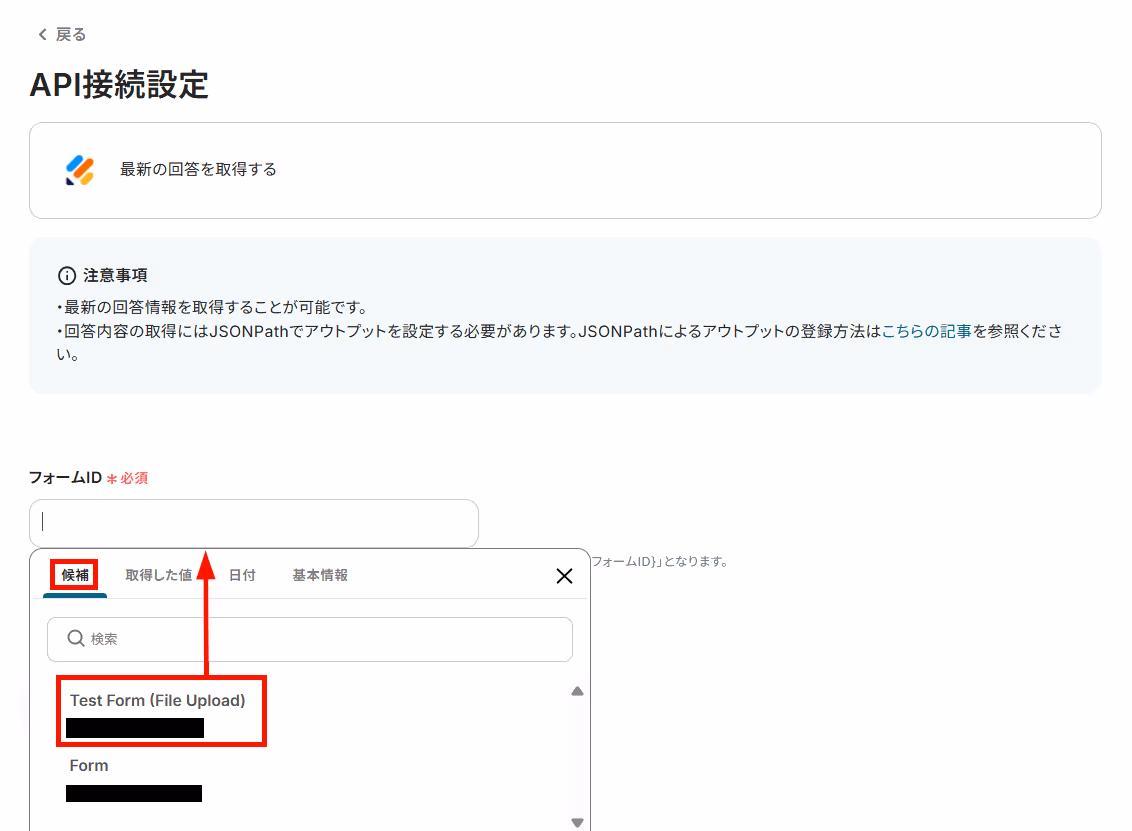The height and width of the screenshot is (831, 1132).
Task: Open the 基本情報 tab
Action: [x=320, y=575]
